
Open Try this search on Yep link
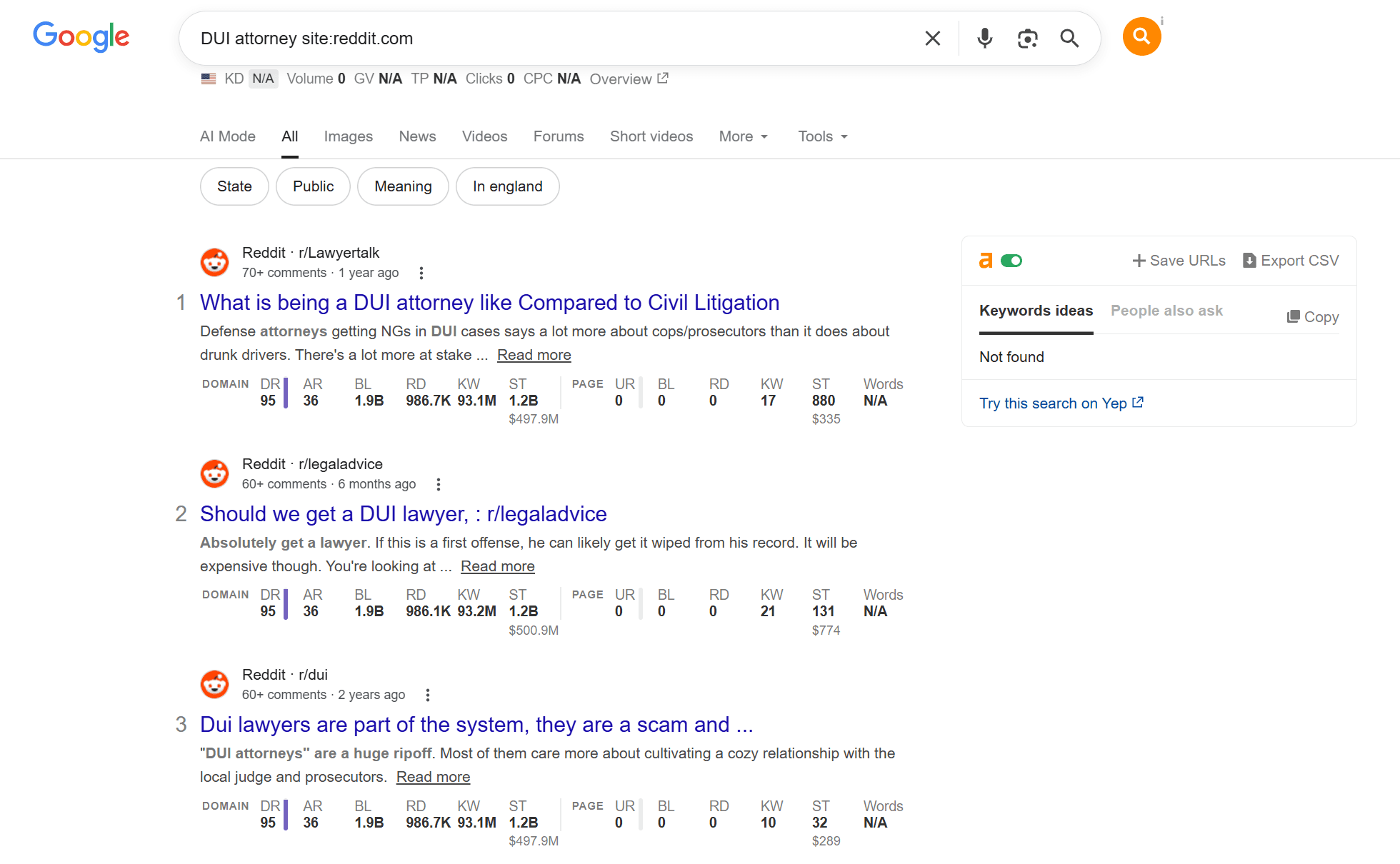pyautogui.click(x=1061, y=403)
